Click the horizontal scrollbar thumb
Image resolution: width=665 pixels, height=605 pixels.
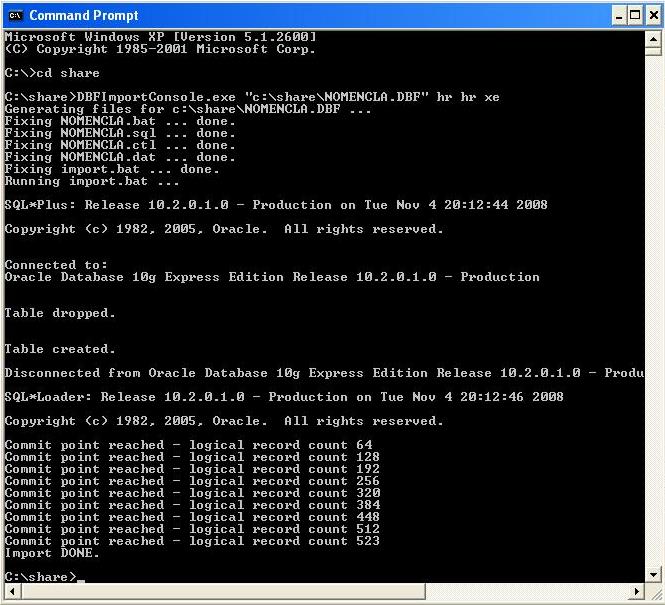[223, 591]
